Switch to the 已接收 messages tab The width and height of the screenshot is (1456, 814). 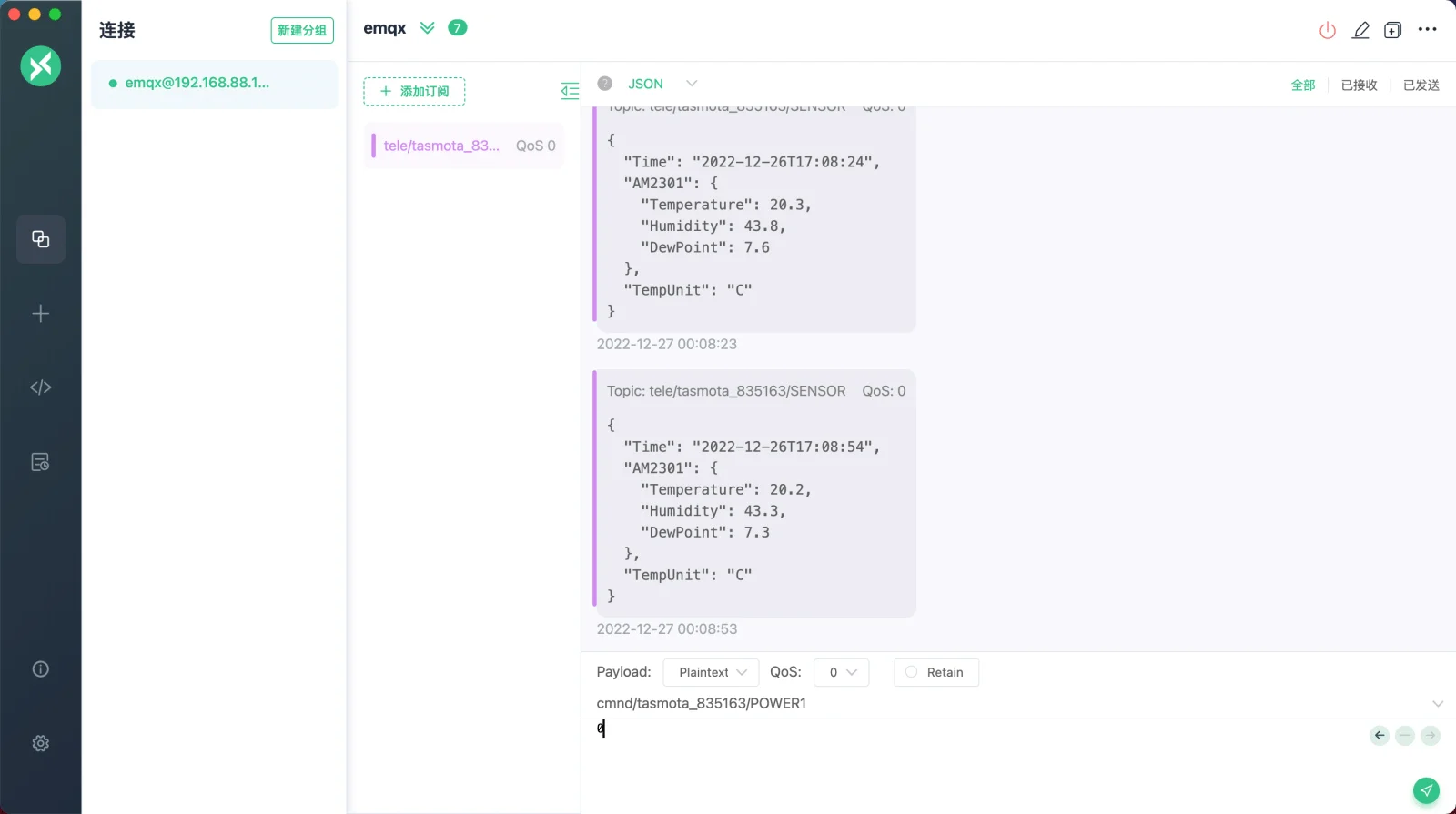[1359, 85]
